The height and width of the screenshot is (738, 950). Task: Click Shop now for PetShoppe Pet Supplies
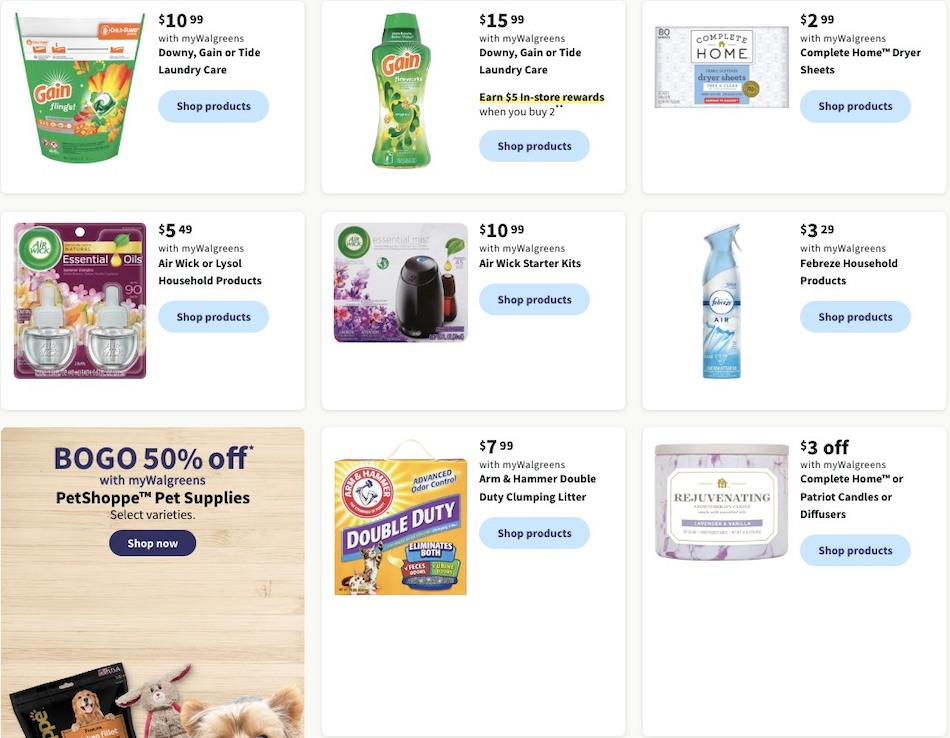click(152, 544)
